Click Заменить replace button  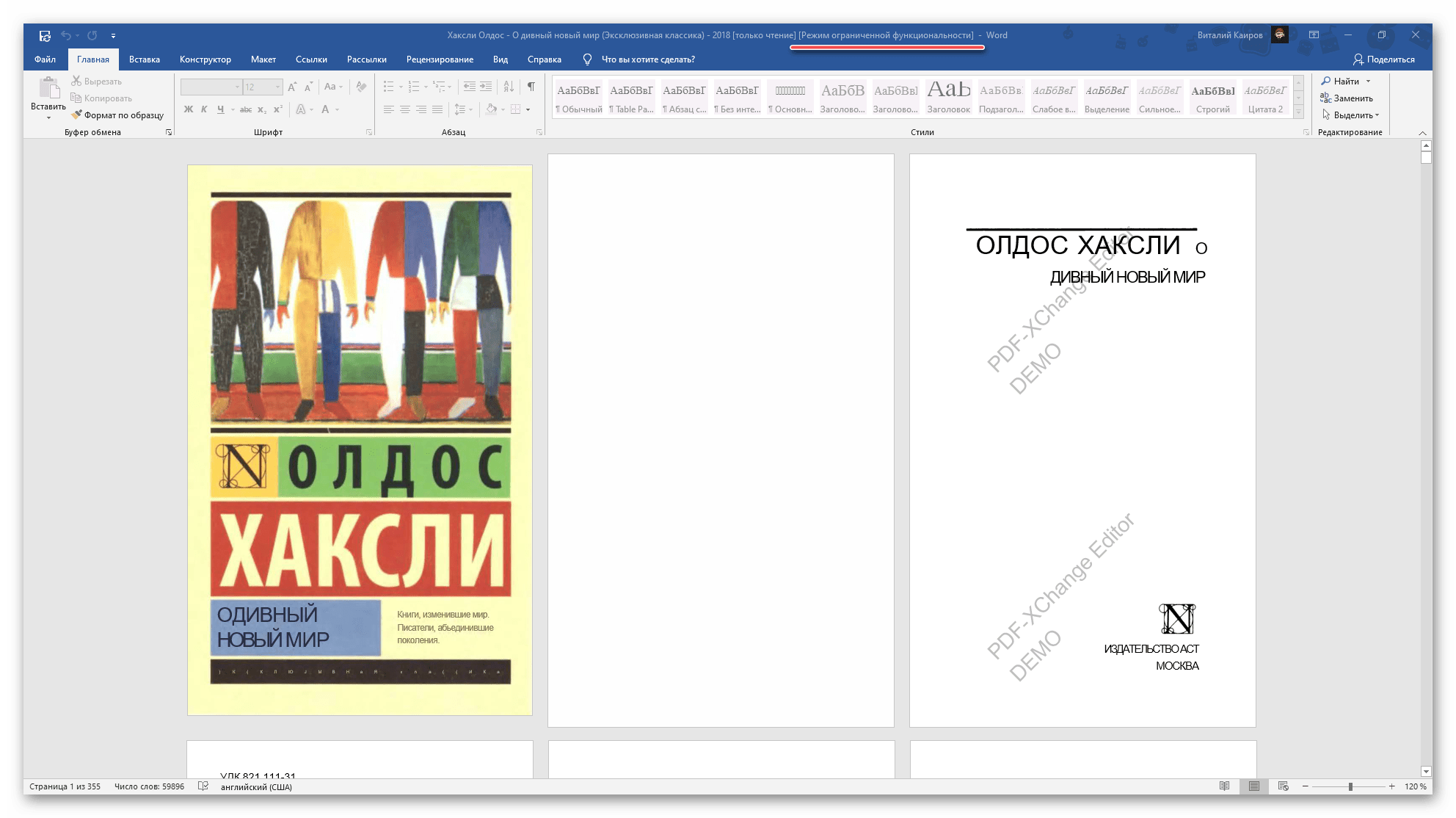[x=1347, y=98]
